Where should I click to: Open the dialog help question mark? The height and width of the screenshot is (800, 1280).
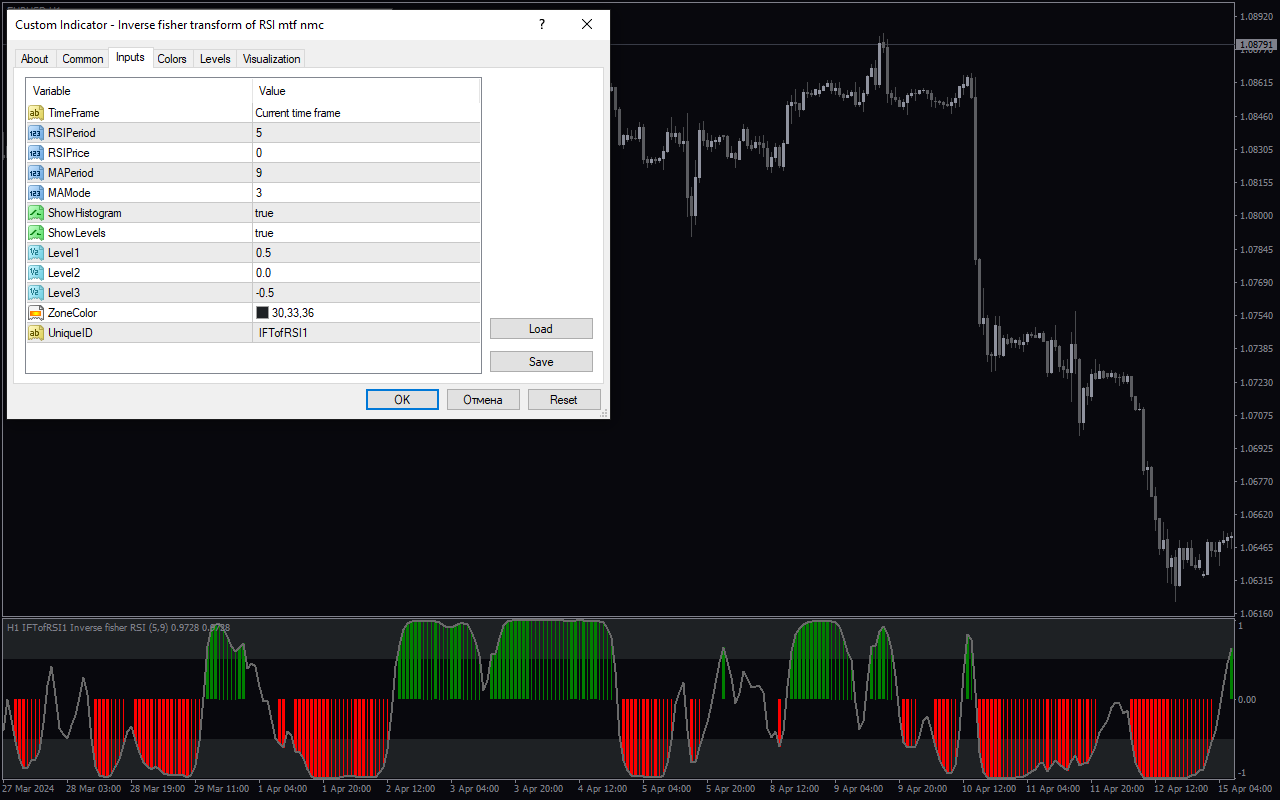point(542,25)
